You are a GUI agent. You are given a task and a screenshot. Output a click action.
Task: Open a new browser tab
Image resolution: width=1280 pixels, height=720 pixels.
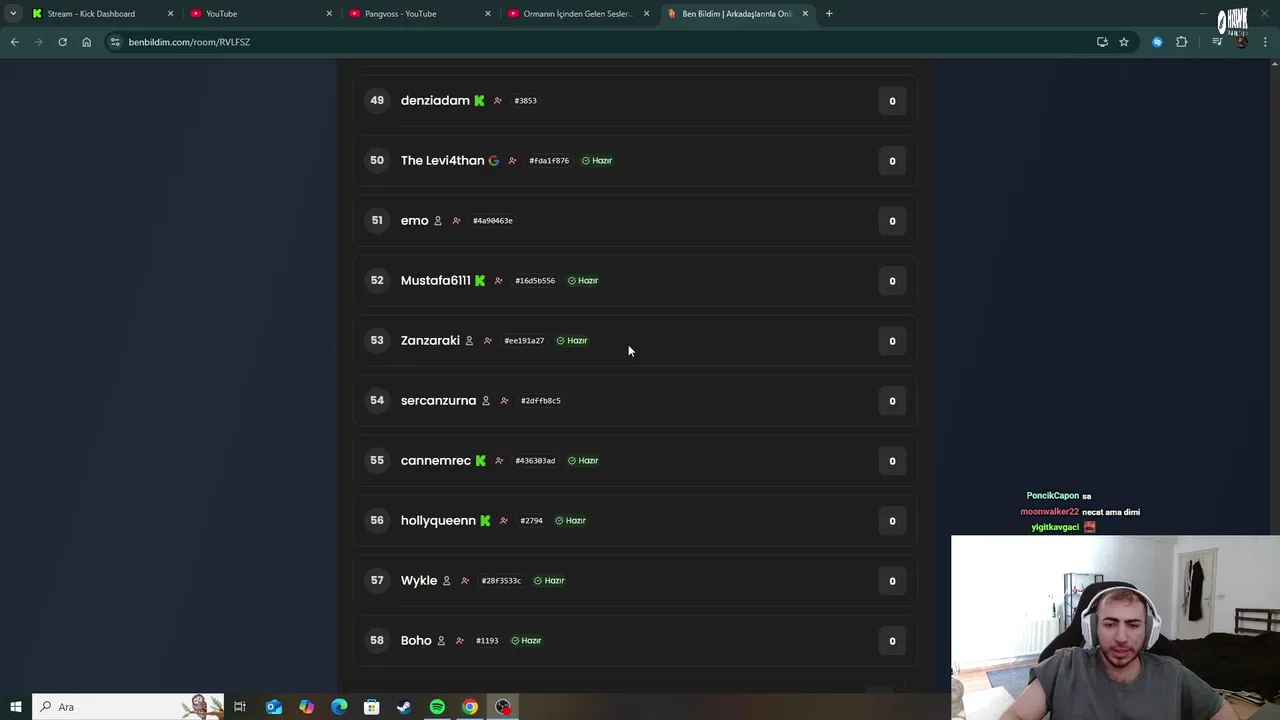click(829, 14)
